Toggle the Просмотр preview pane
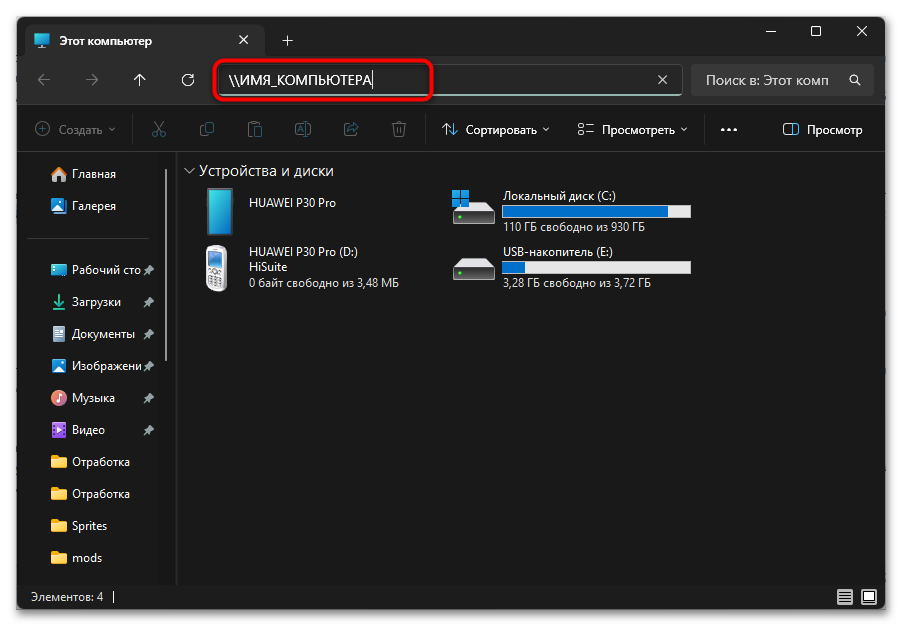Screen dimensions: 902x626 pyautogui.click(x=823, y=129)
